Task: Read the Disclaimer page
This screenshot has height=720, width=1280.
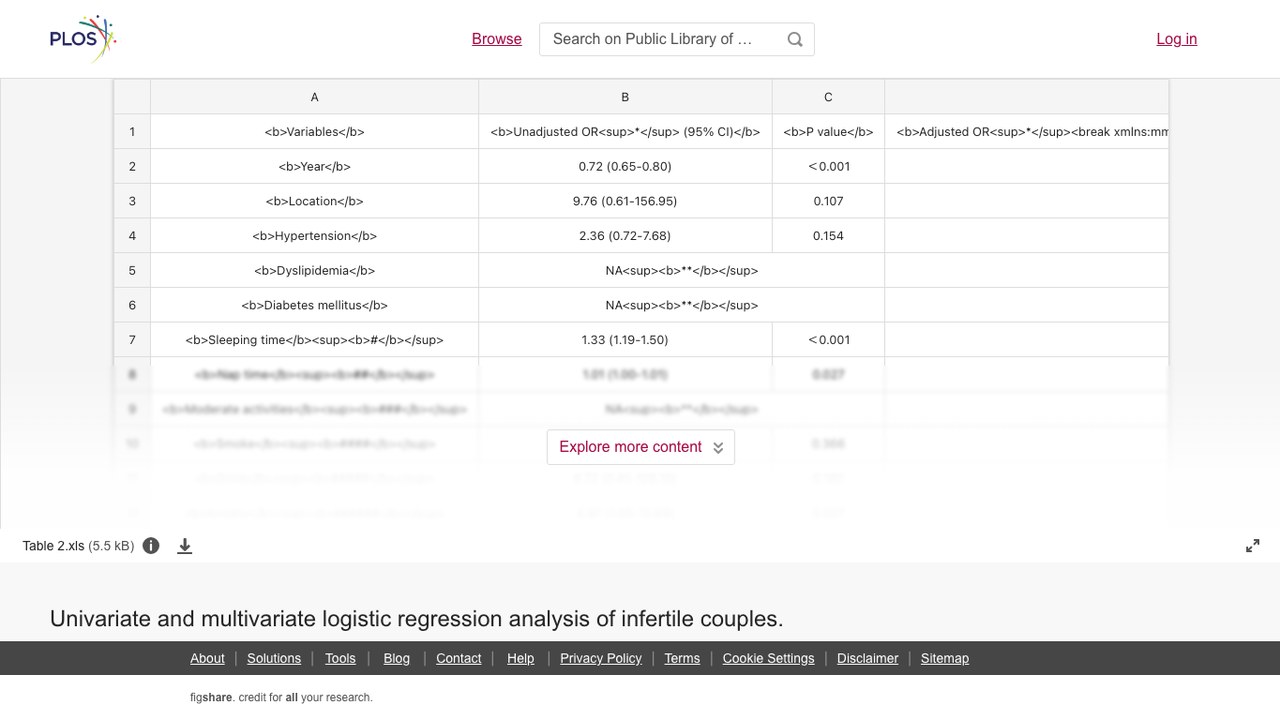Action: pos(868,658)
